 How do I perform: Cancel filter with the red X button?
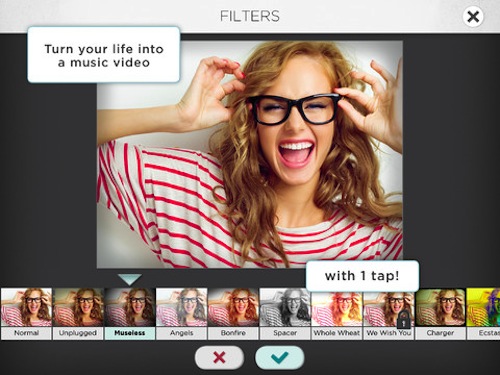click(219, 358)
